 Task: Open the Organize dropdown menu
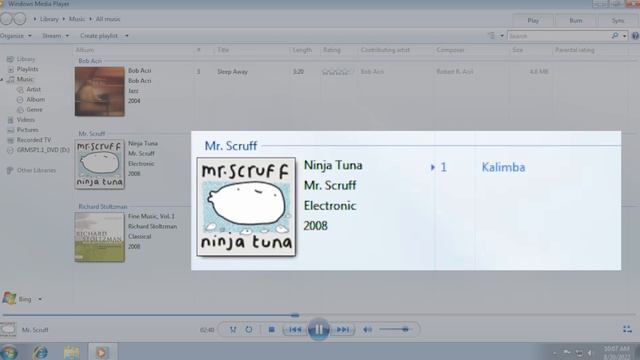[16, 36]
